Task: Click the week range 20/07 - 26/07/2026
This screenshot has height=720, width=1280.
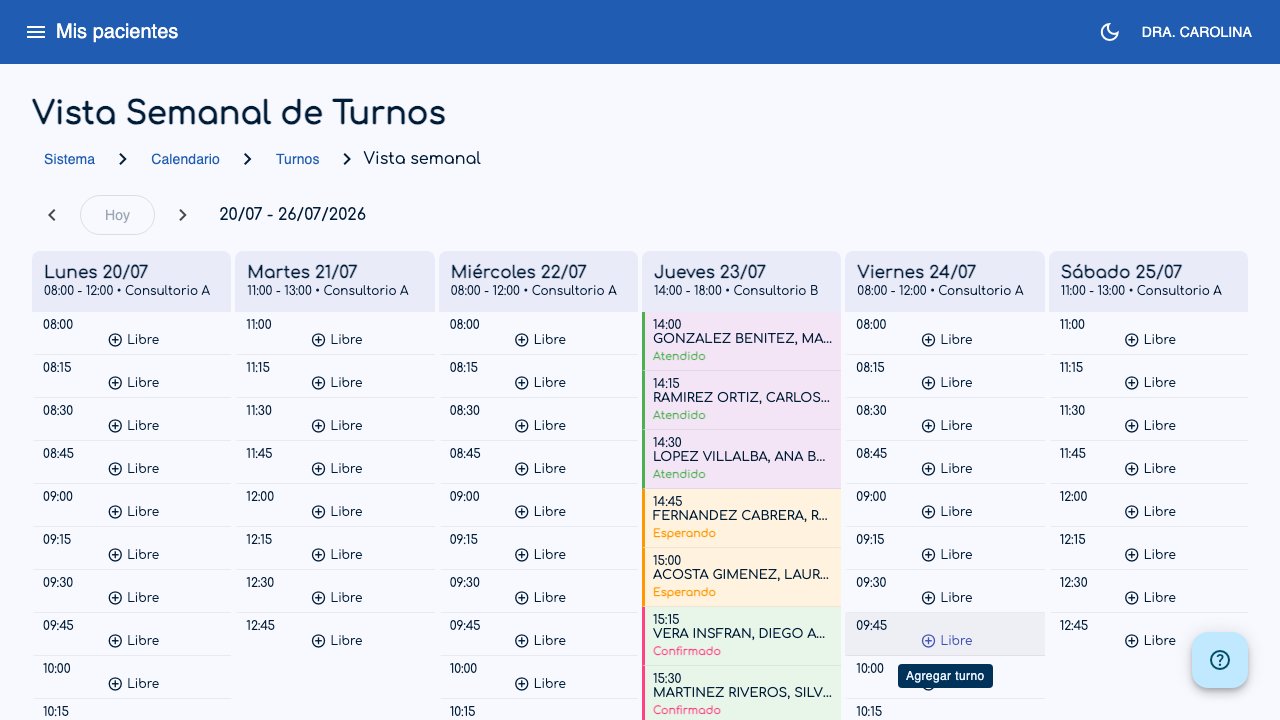Action: 293,214
